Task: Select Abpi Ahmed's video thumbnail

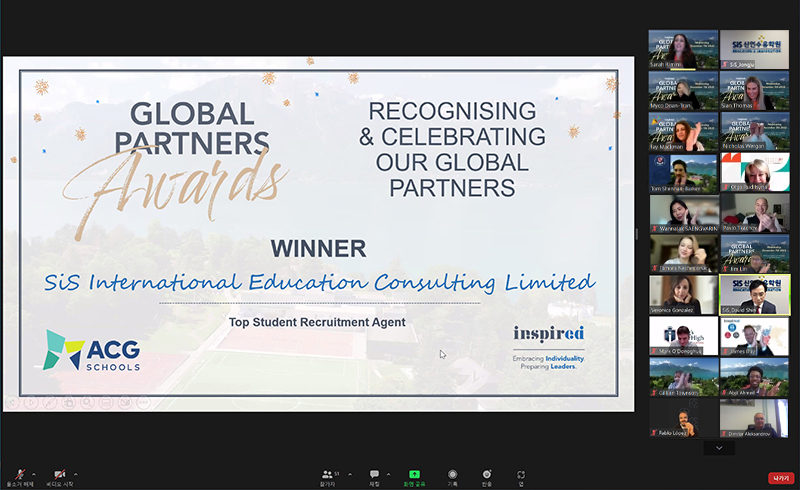Action: coord(755,377)
